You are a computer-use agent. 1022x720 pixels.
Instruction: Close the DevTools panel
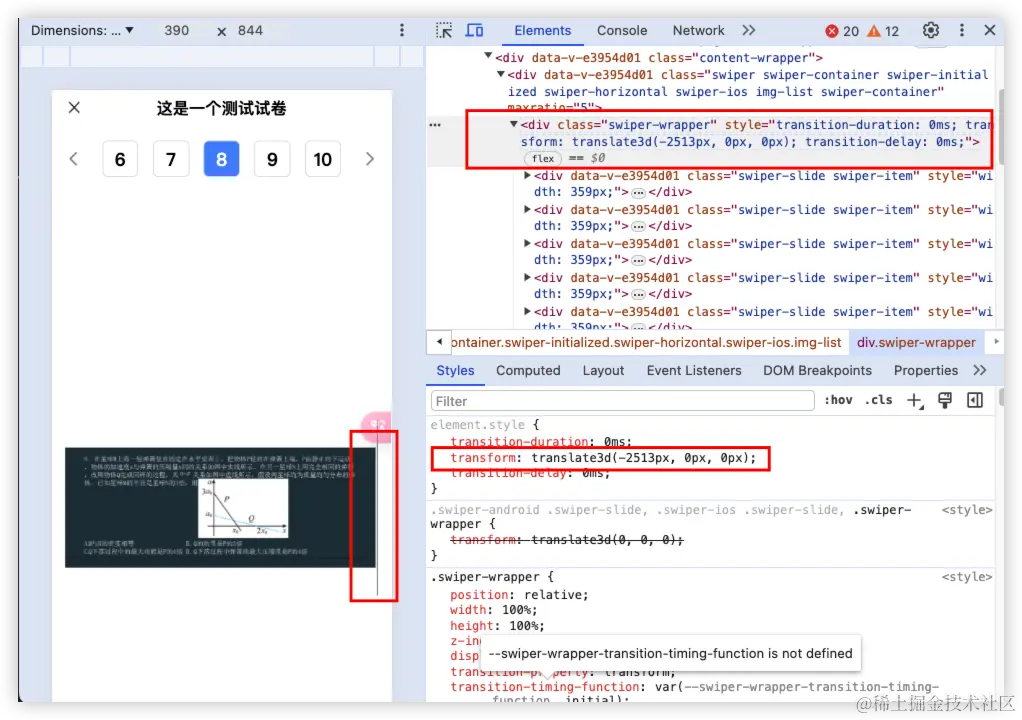[x=989, y=31]
